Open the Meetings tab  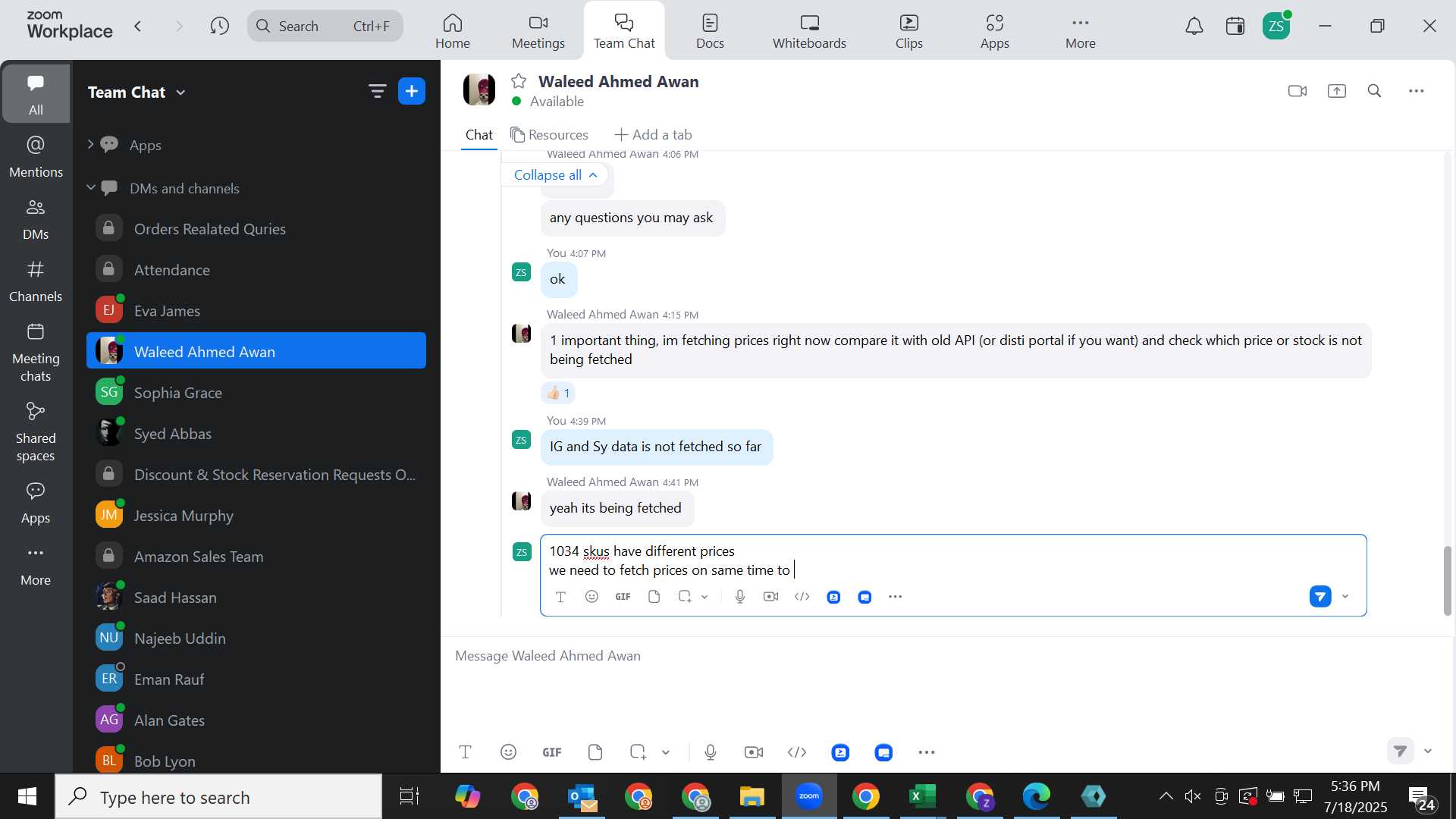(x=538, y=31)
